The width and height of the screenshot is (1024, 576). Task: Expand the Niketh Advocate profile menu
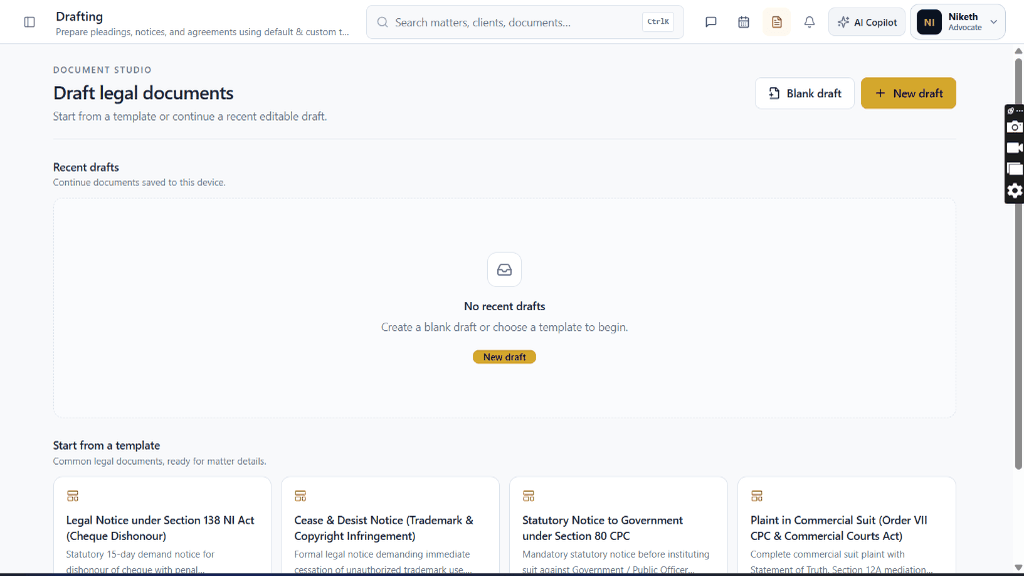coord(958,22)
